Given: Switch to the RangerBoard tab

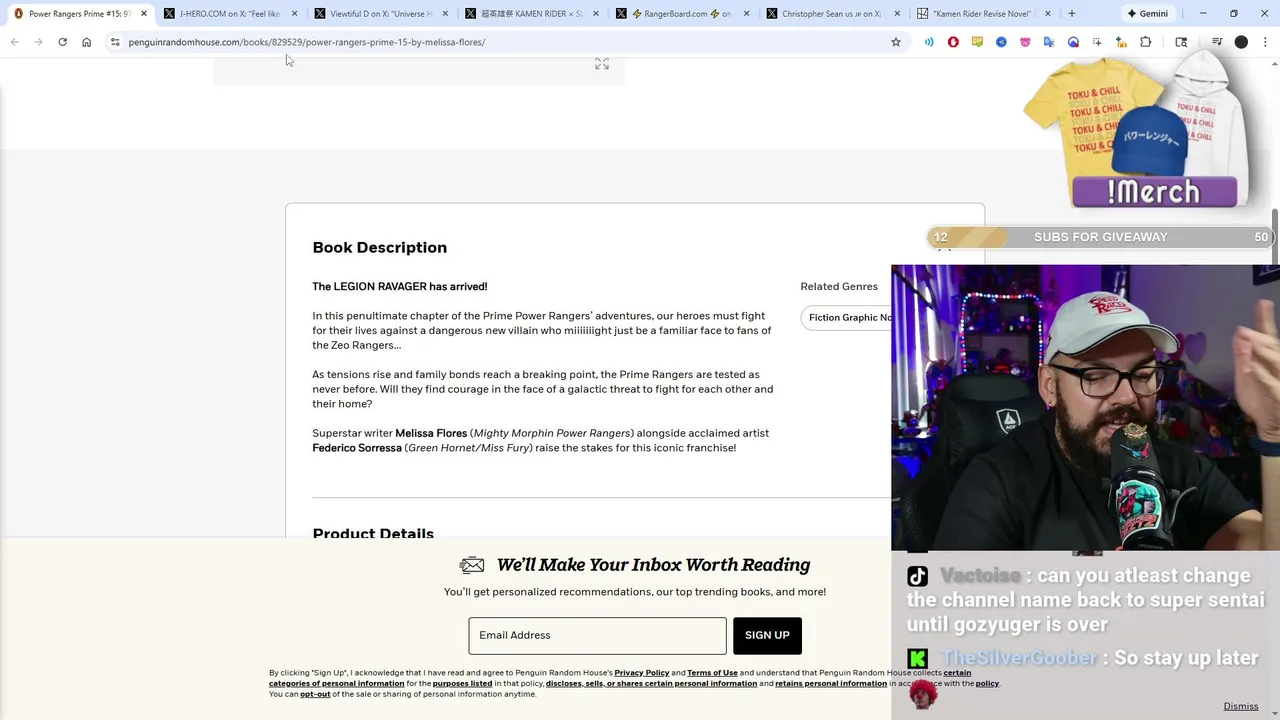Looking at the screenshot, I should pos(685,13).
